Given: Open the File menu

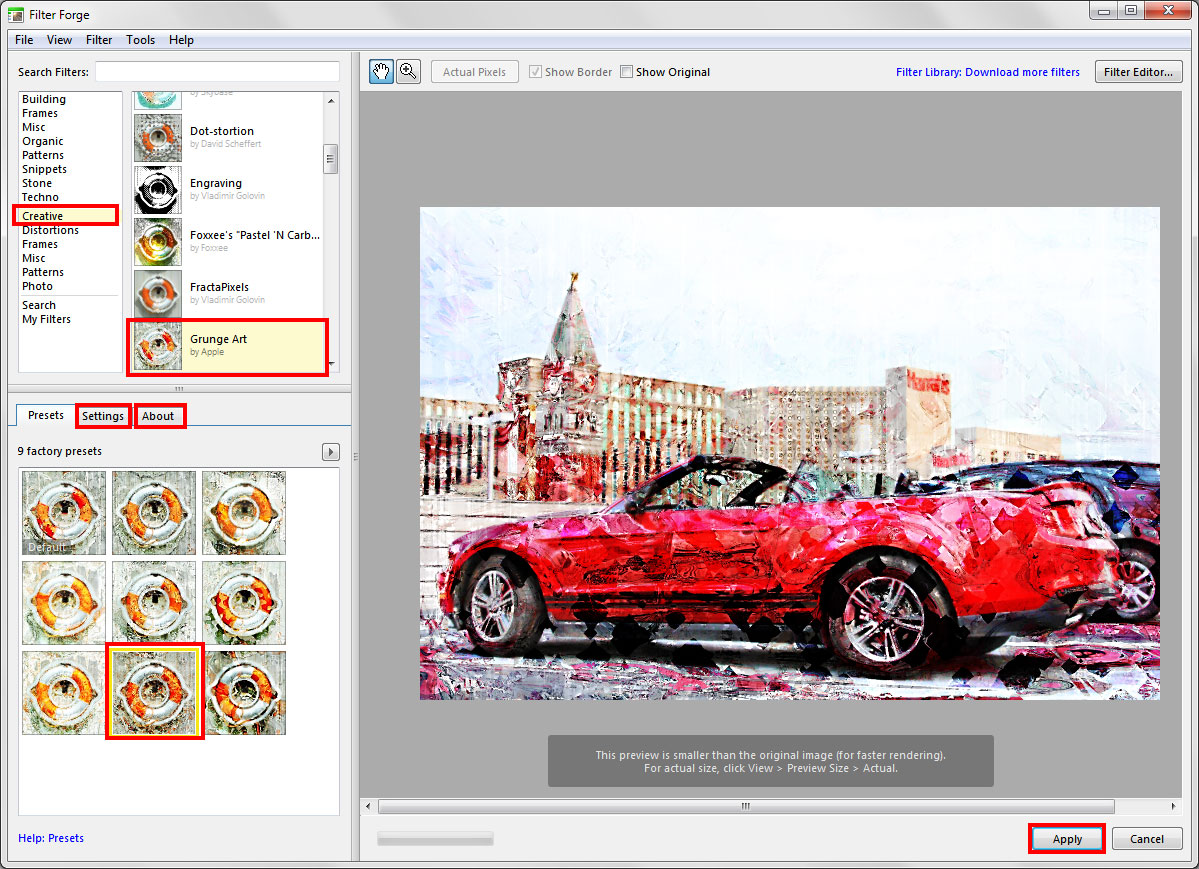Looking at the screenshot, I should coord(24,40).
